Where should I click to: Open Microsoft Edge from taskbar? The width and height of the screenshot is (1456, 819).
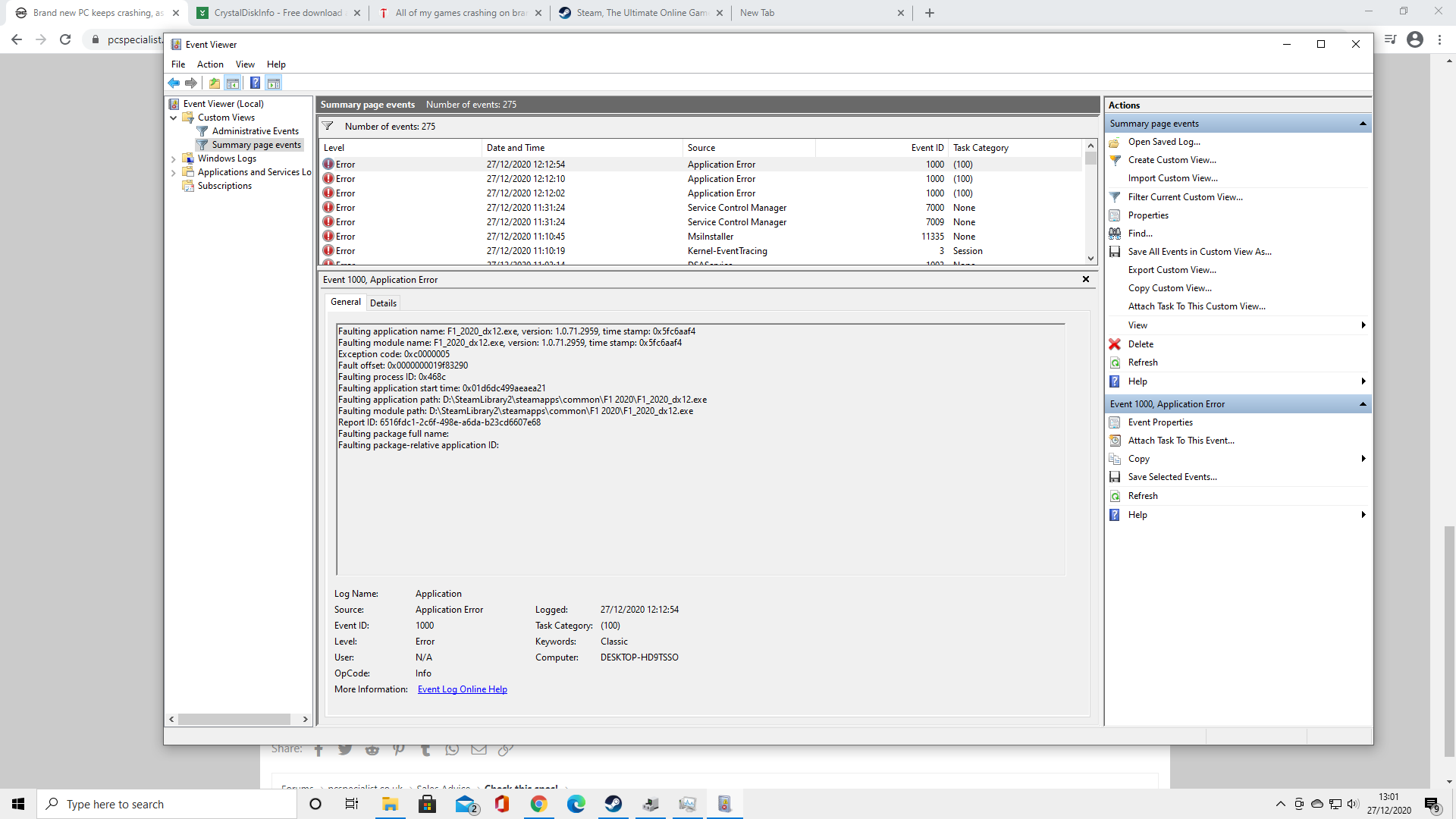[576, 804]
